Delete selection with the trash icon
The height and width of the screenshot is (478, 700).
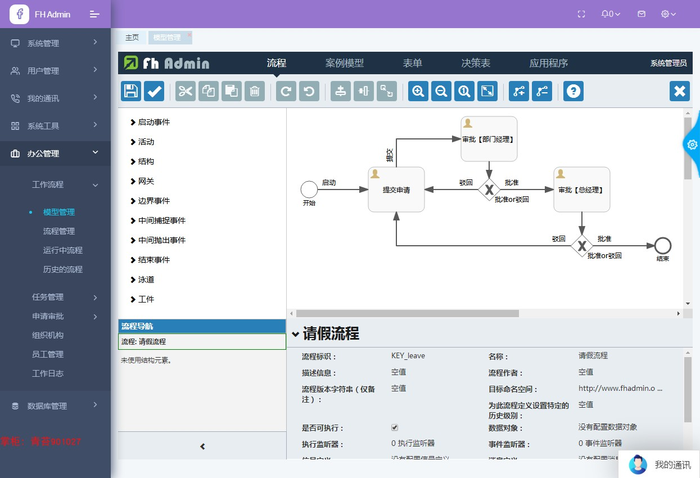coord(254,91)
